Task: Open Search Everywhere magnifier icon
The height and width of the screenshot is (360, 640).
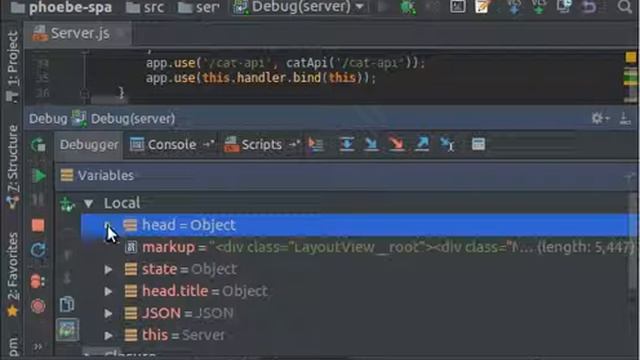Action: [x=624, y=7]
